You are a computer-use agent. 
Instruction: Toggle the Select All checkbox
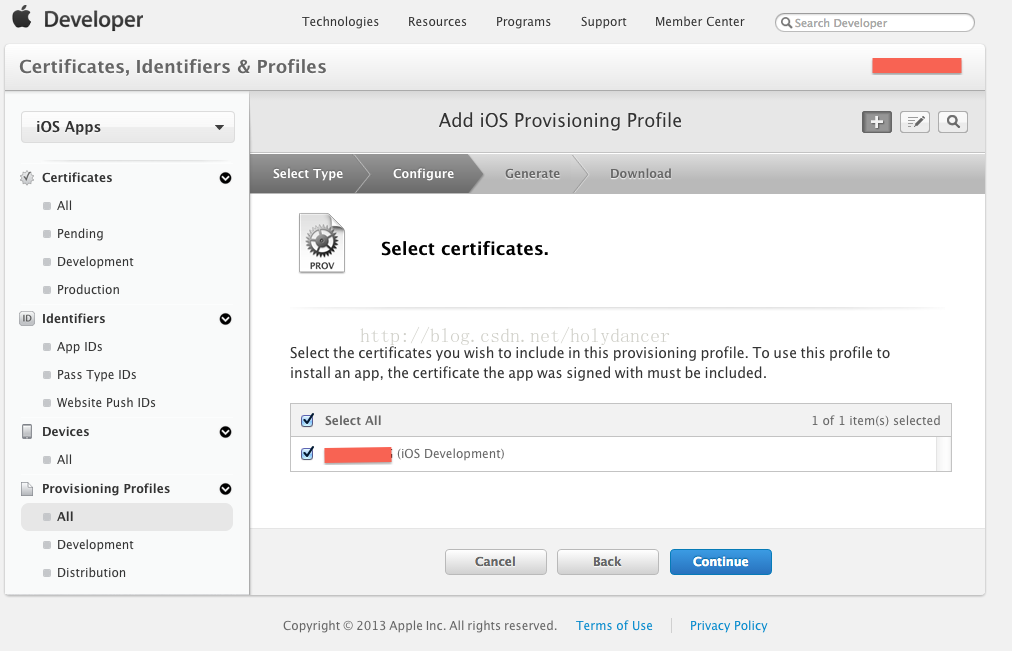coord(308,420)
